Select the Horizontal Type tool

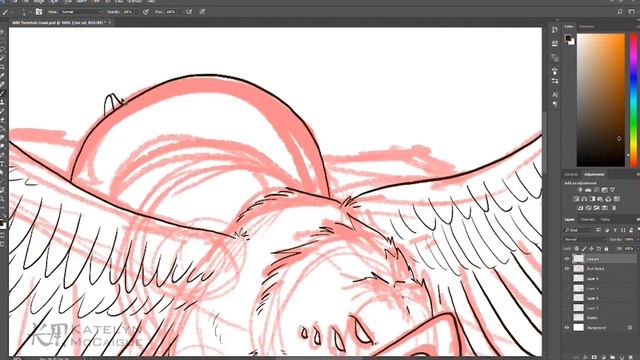tap(2, 164)
